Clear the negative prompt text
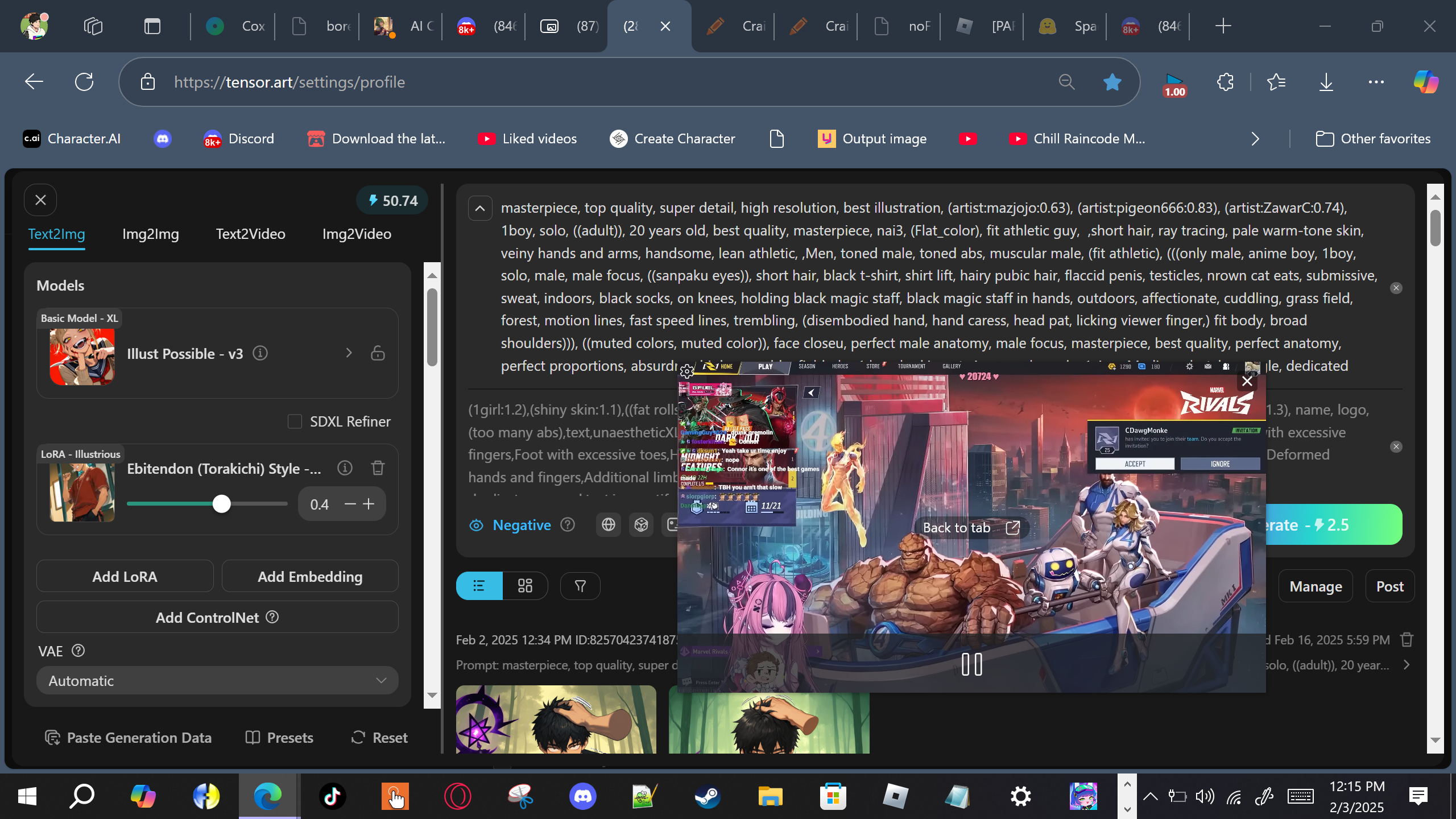This screenshot has width=1456, height=819. (1396, 446)
